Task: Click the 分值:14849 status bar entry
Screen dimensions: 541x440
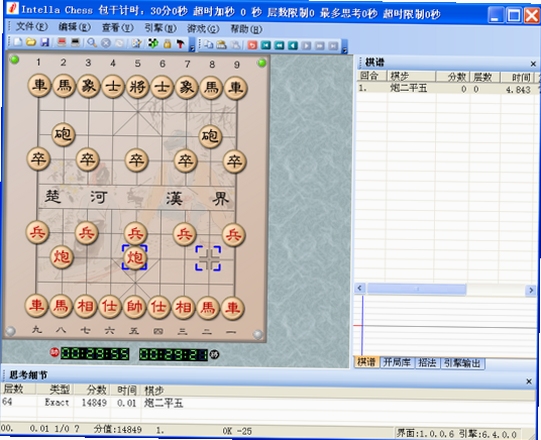Action: 118,430
